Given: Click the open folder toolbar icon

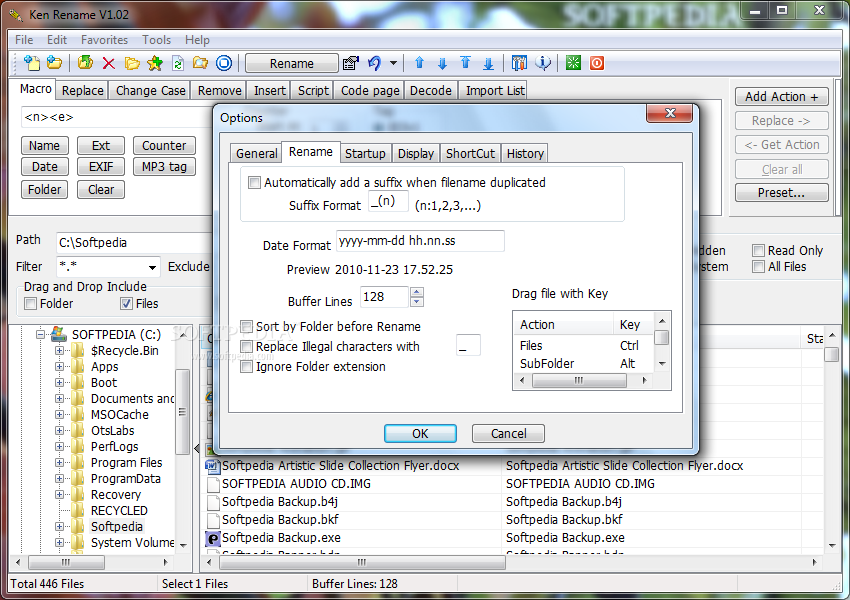Looking at the screenshot, I should 132,63.
